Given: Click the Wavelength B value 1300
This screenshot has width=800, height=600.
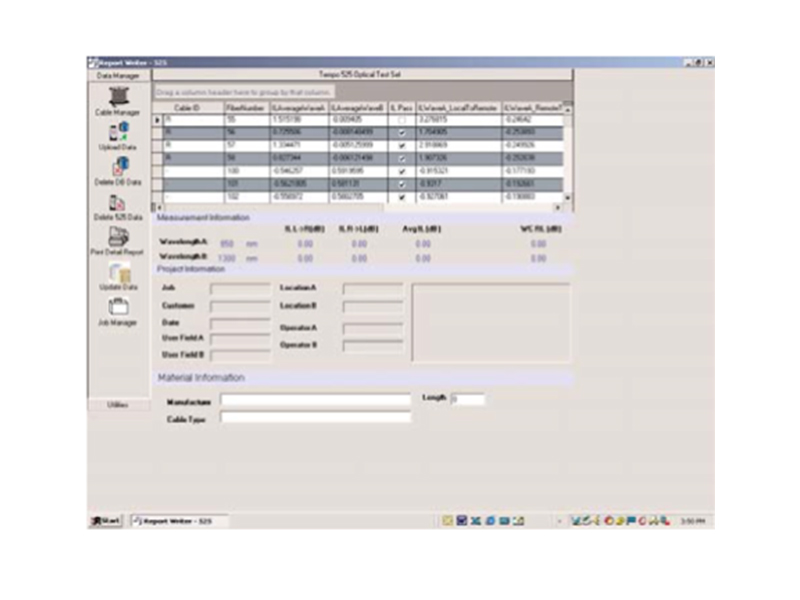Looking at the screenshot, I should pos(227,258).
